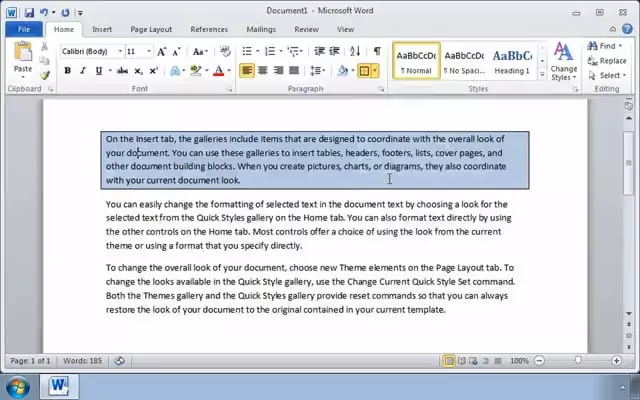Image resolution: width=640 pixels, height=400 pixels.
Task: Click the Shrink Font button
Action: [x=176, y=51]
